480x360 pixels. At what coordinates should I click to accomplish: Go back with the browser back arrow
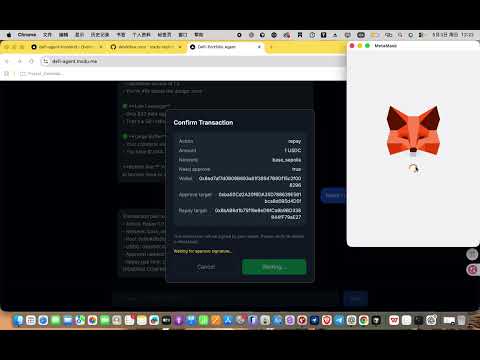point(7,61)
